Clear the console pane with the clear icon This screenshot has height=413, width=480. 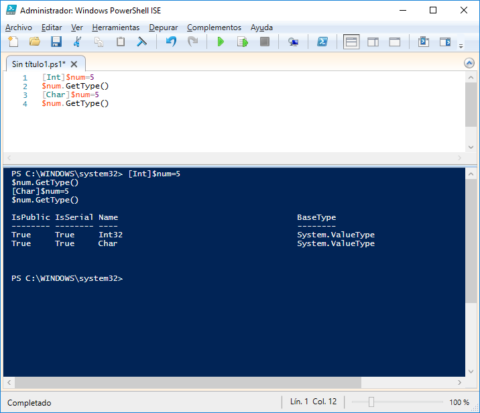click(x=142, y=42)
